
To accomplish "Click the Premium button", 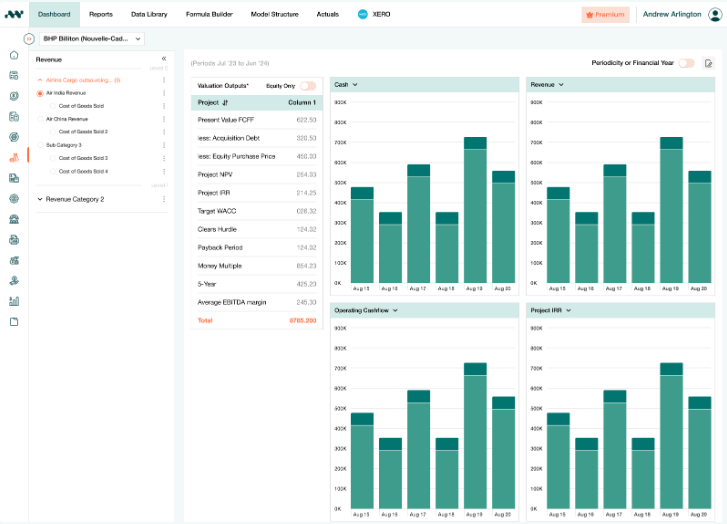I will click(605, 15).
